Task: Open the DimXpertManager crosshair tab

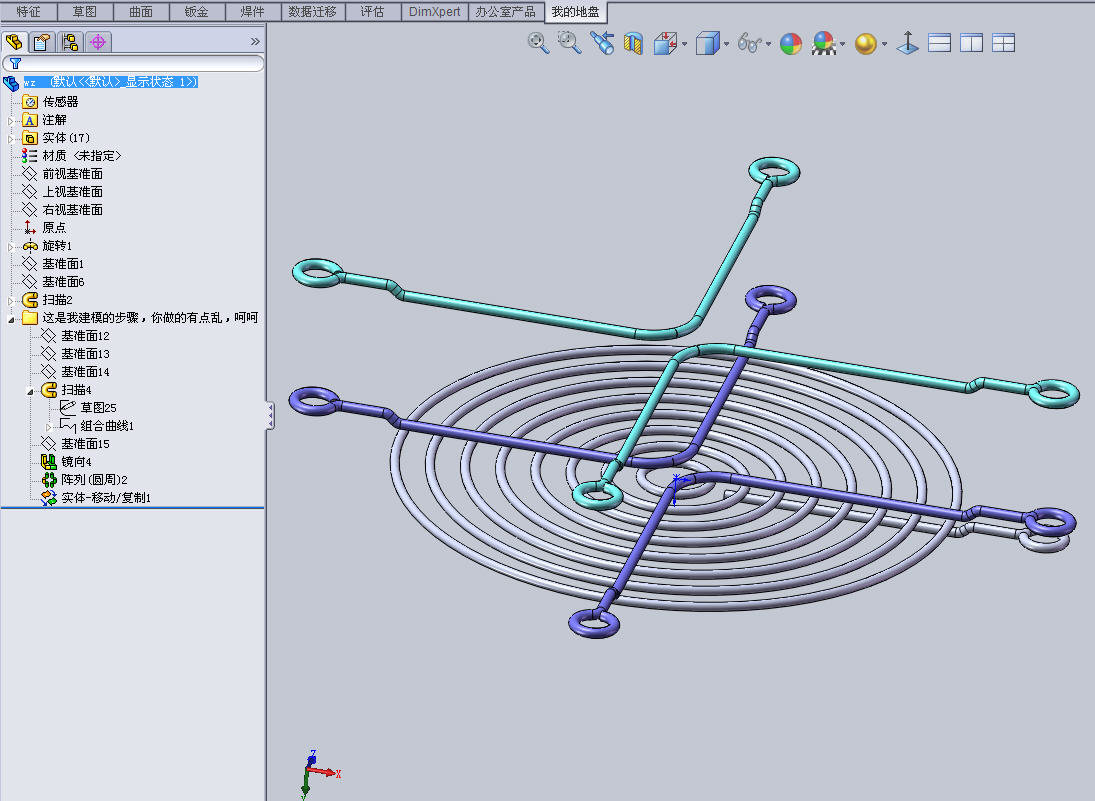Action: 98,42
